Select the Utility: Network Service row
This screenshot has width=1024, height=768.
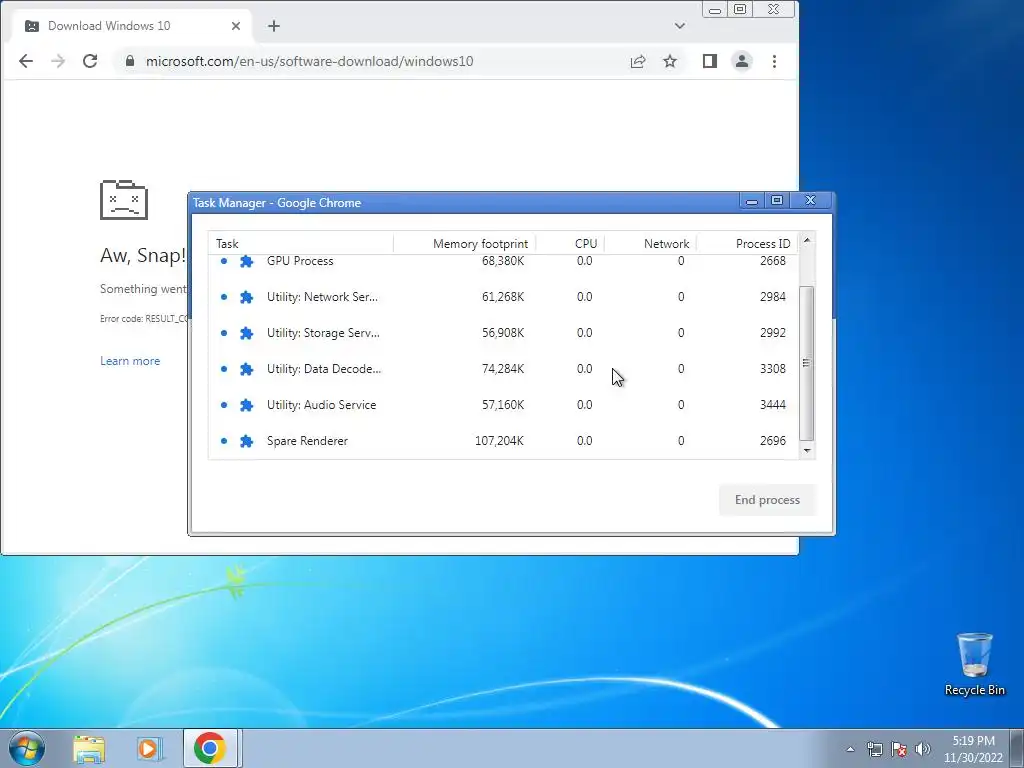504,297
